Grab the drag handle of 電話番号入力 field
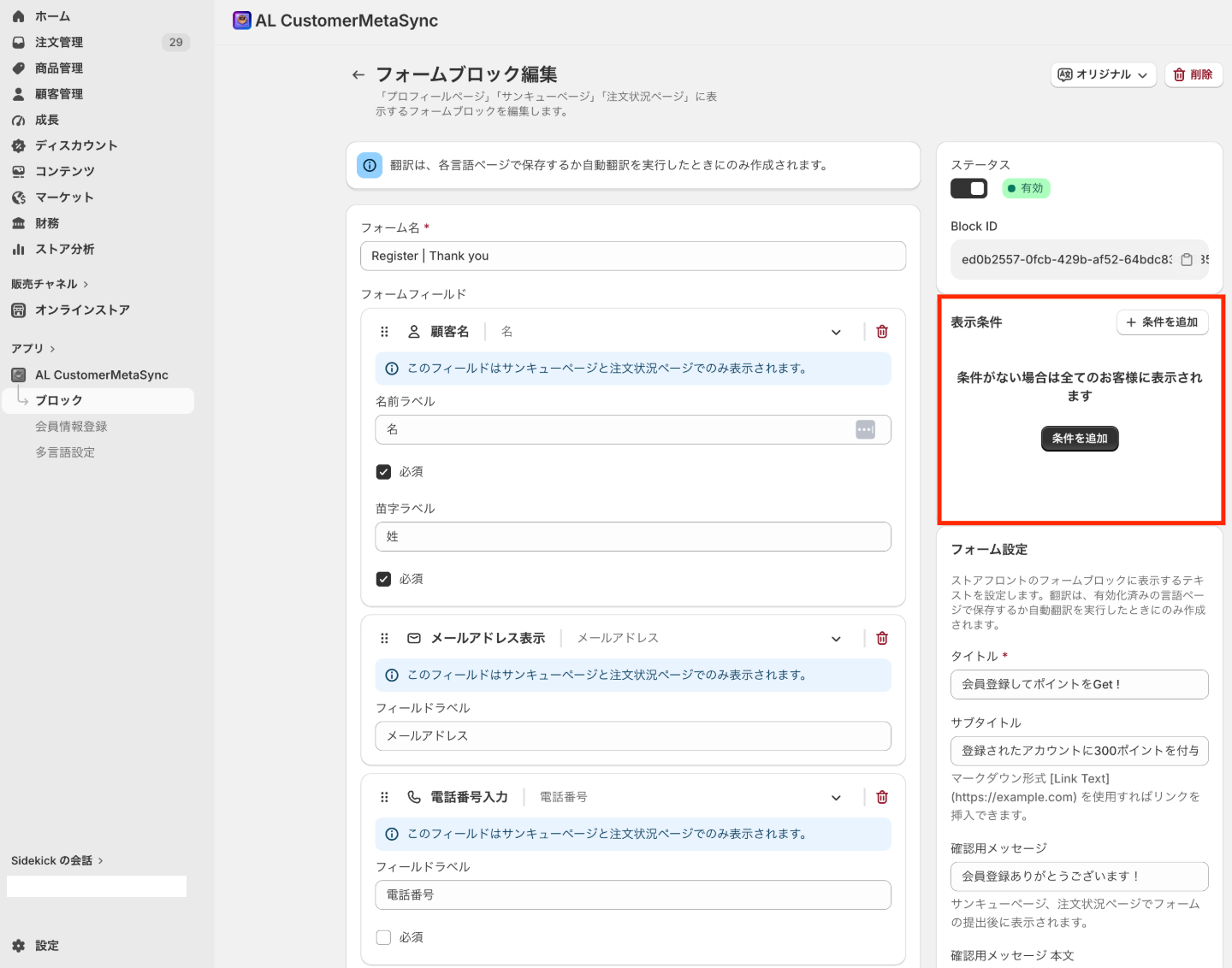Screen dimensions: 1232x968 (384, 798)
